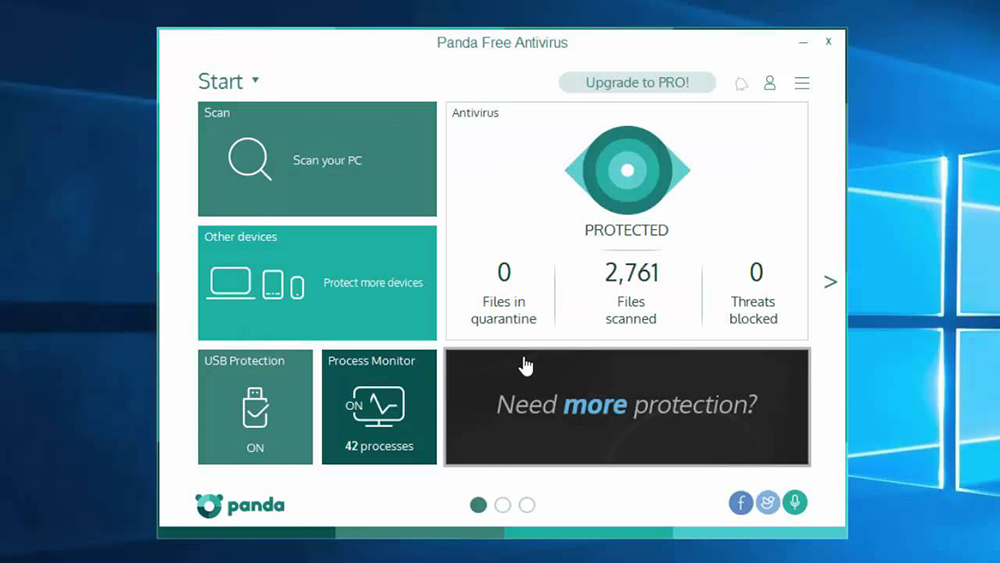The width and height of the screenshot is (1000, 563).
Task: Select the second page indicator dot
Action: pyautogui.click(x=503, y=505)
